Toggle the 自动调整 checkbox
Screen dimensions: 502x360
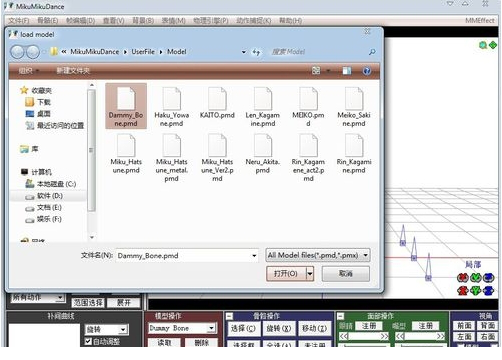click(x=88, y=341)
